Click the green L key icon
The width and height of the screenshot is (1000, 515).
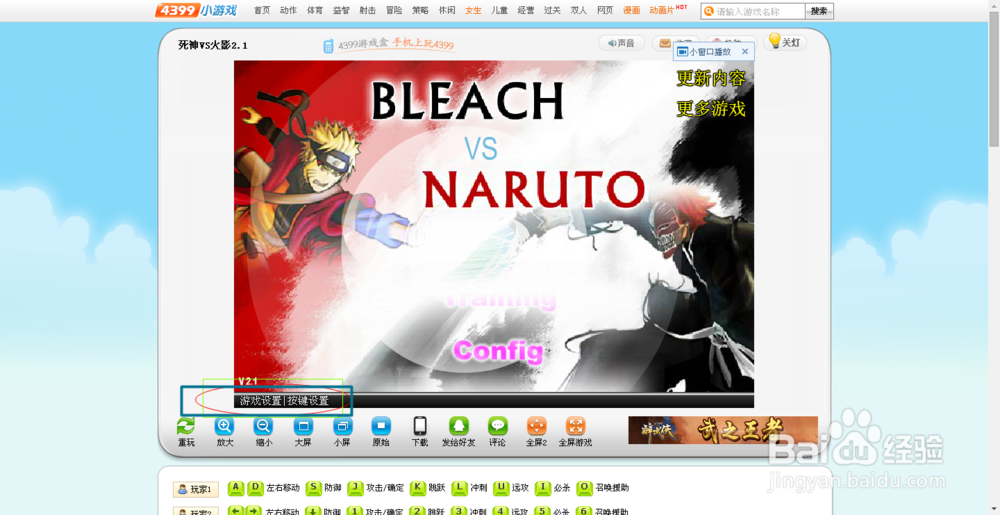459,488
